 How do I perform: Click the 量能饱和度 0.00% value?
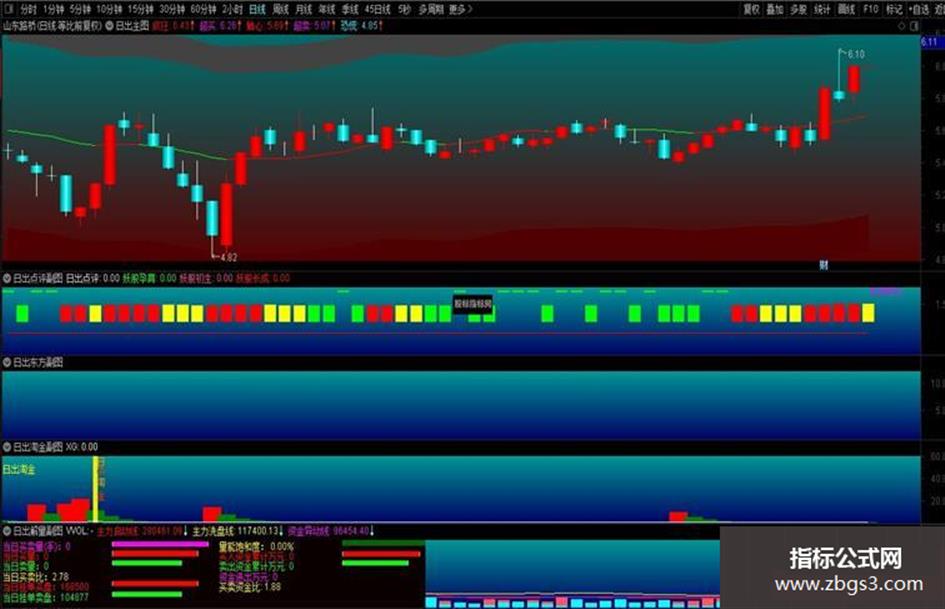coord(256,547)
